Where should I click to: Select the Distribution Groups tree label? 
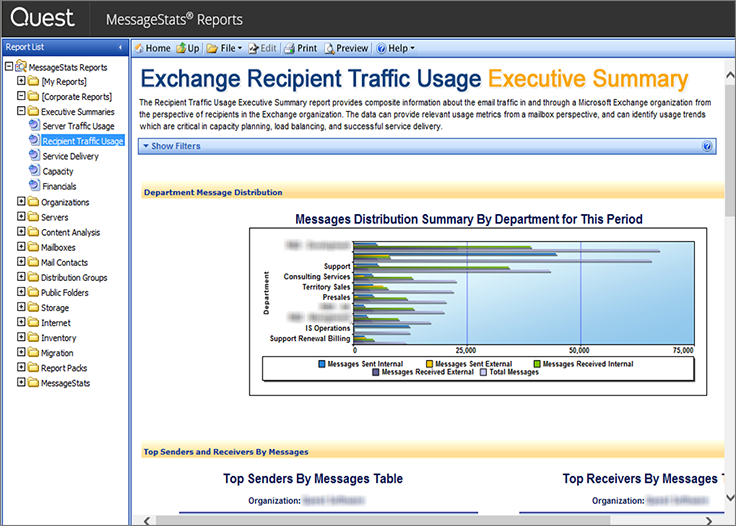click(74, 278)
